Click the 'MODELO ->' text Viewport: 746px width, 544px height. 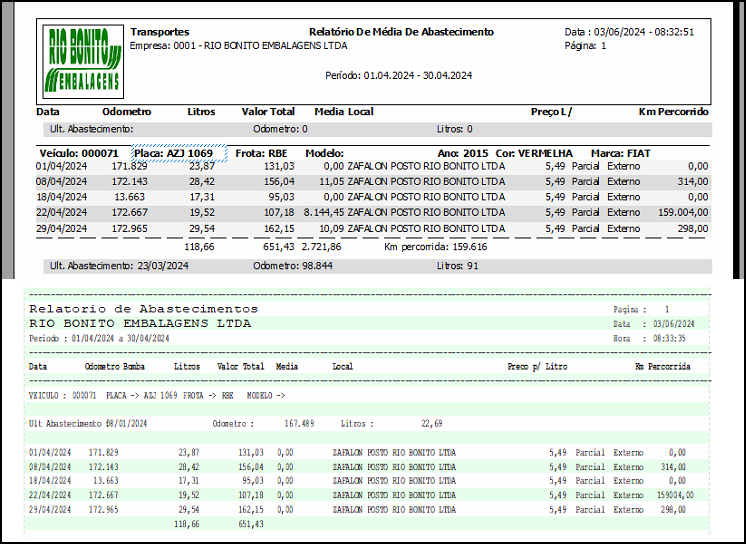tap(266, 396)
